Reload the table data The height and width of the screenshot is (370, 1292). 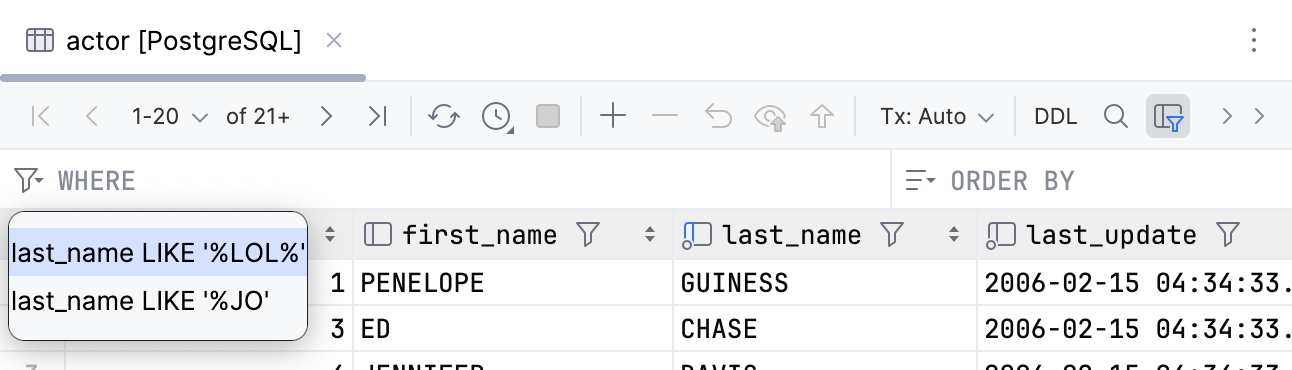(443, 116)
